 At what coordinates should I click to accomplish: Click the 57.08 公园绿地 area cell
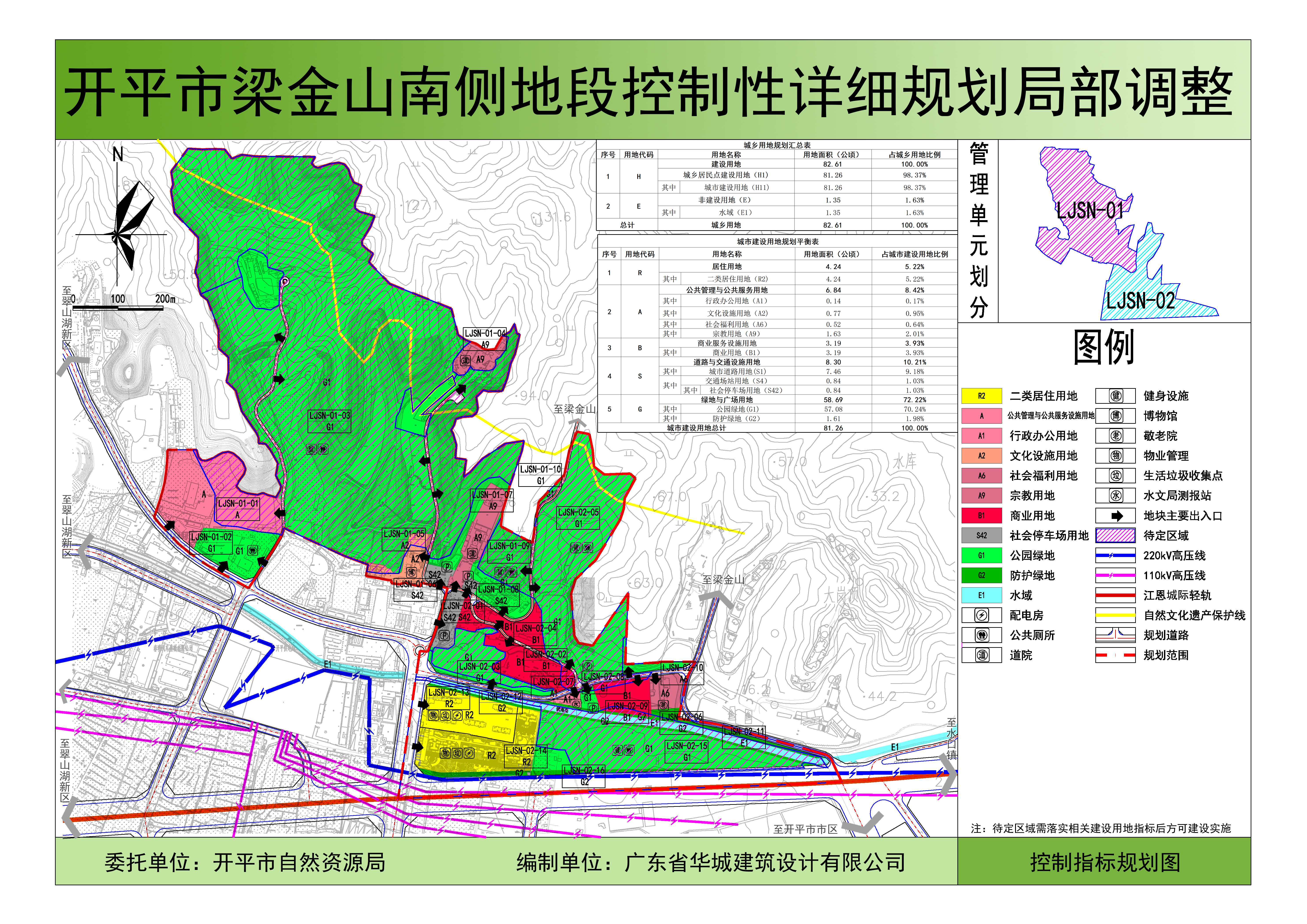coord(833,410)
